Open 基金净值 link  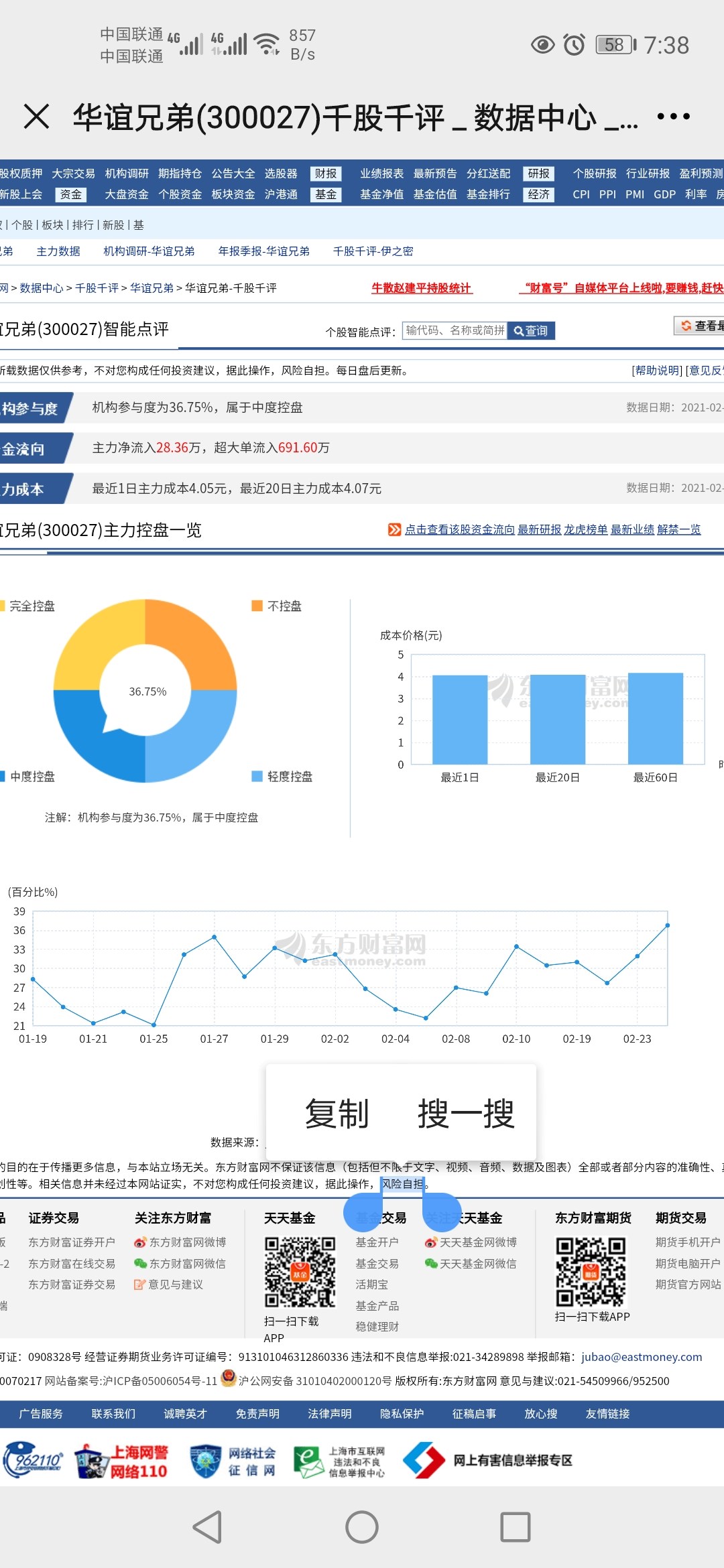382,194
